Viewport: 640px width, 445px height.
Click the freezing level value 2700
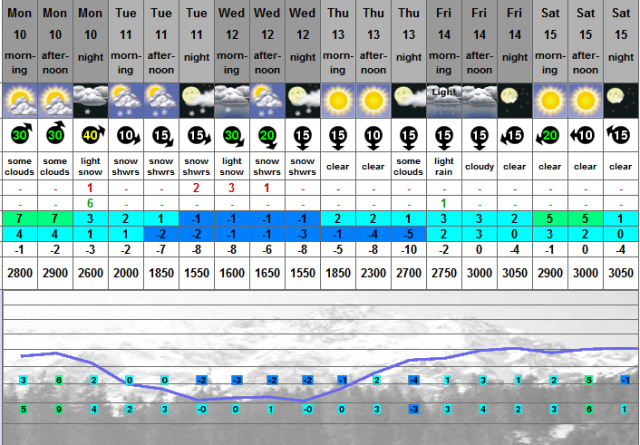(x=409, y=273)
